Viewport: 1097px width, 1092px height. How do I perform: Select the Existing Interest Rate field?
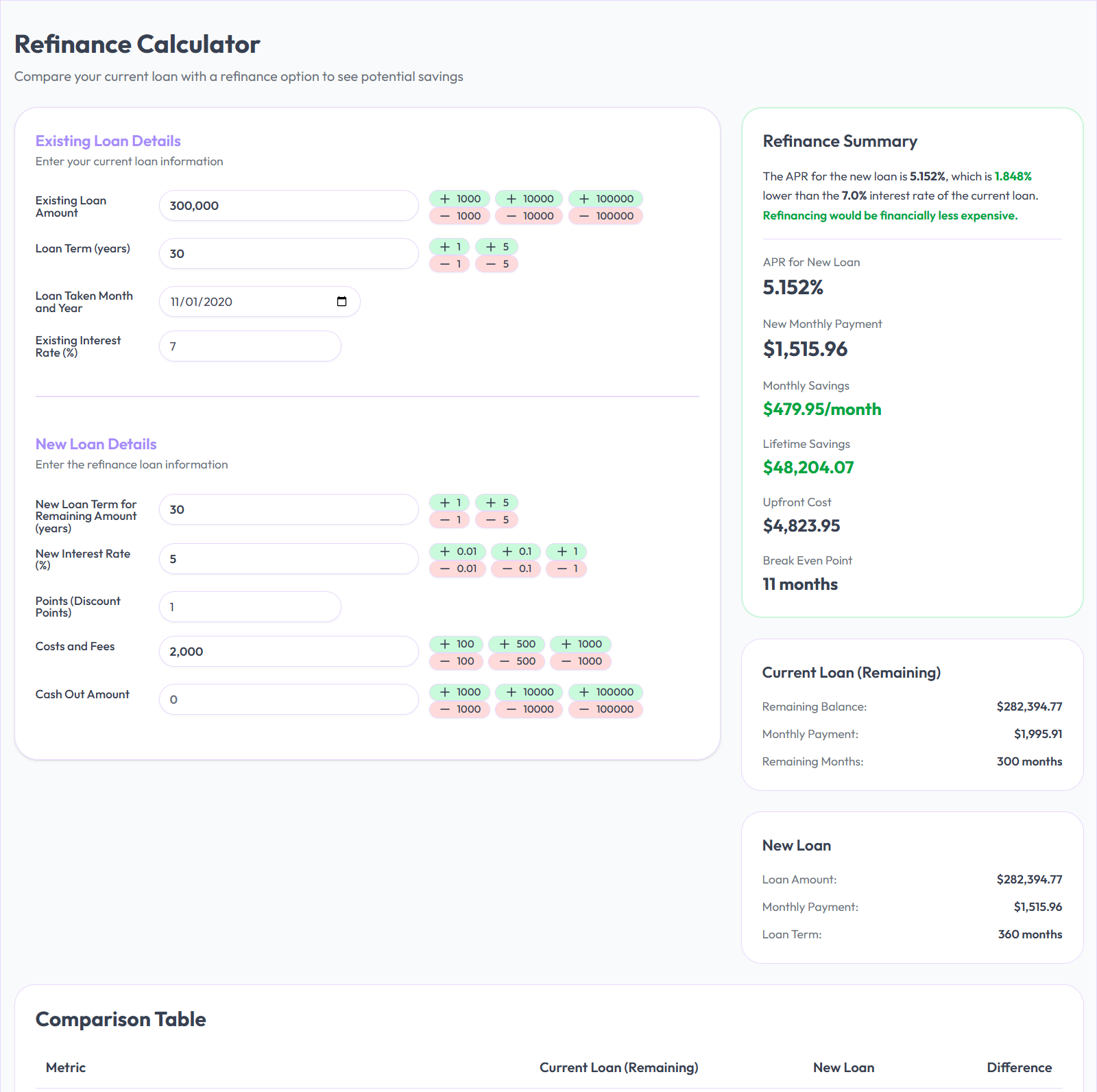pyautogui.click(x=250, y=346)
